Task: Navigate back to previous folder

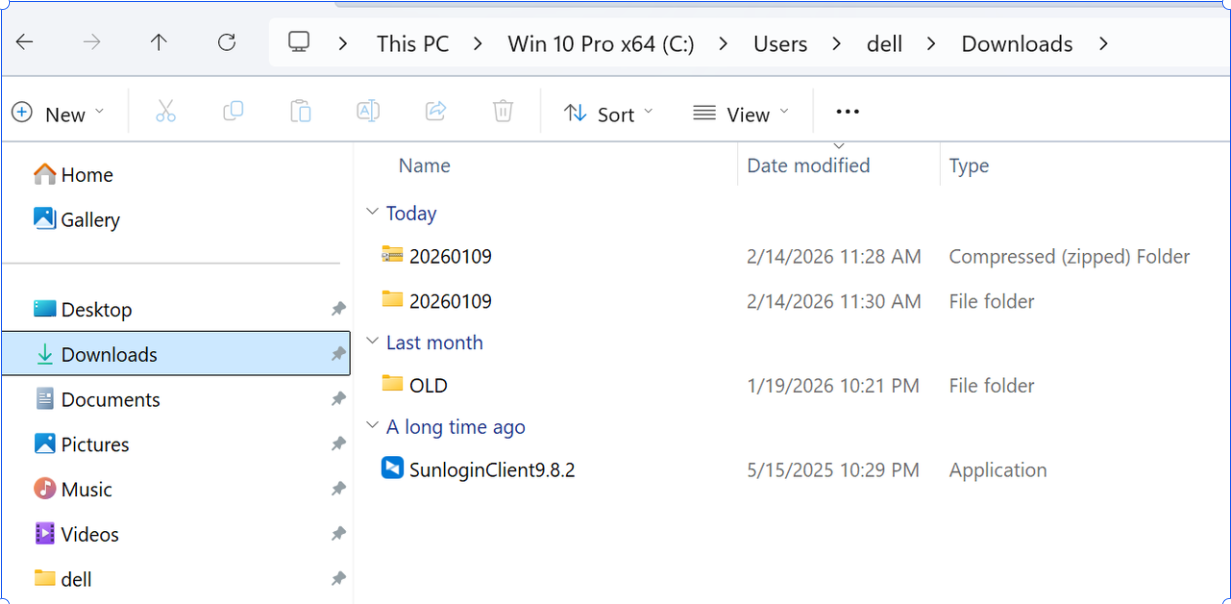Action: 25,42
